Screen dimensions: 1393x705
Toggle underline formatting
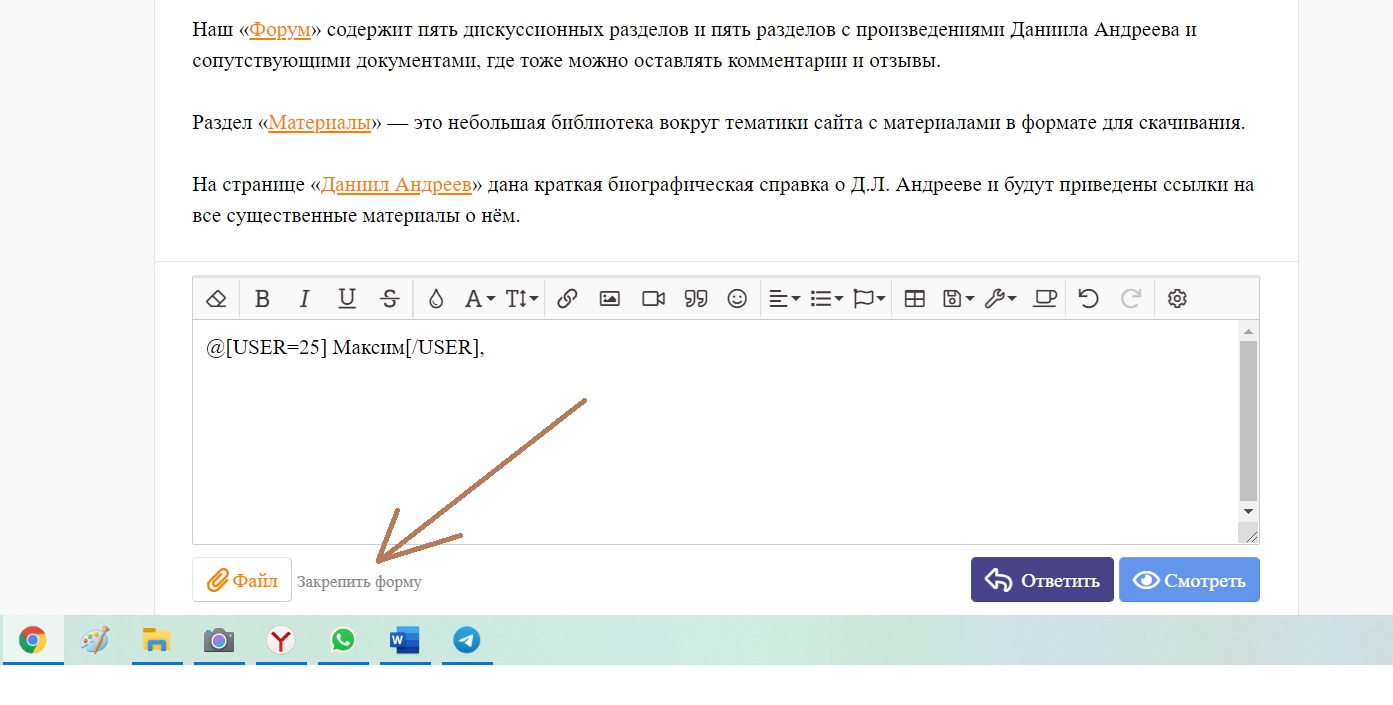tap(347, 298)
